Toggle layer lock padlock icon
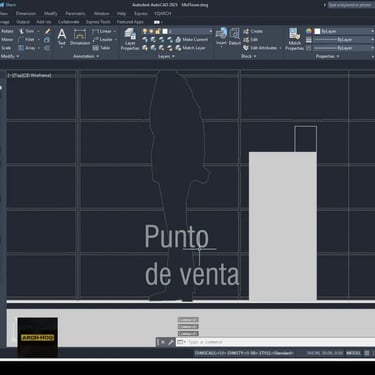The width and height of the screenshot is (375, 375). 158,31
